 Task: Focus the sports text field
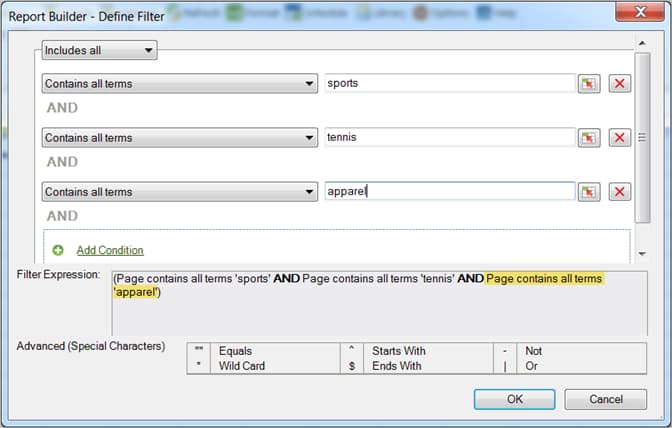[450, 83]
